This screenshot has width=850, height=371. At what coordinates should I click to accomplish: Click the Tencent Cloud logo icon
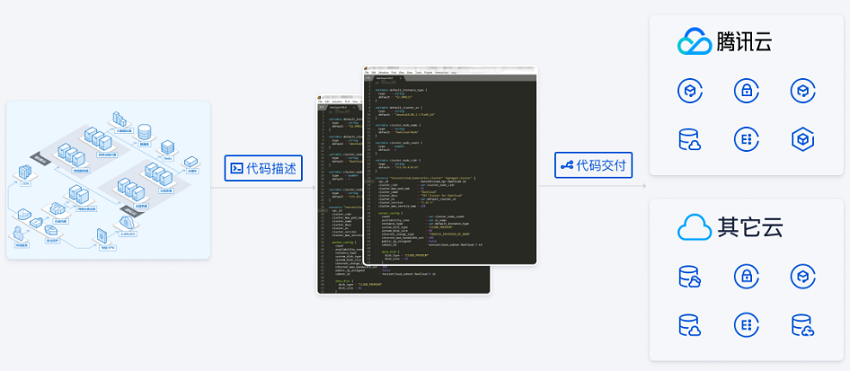point(694,41)
